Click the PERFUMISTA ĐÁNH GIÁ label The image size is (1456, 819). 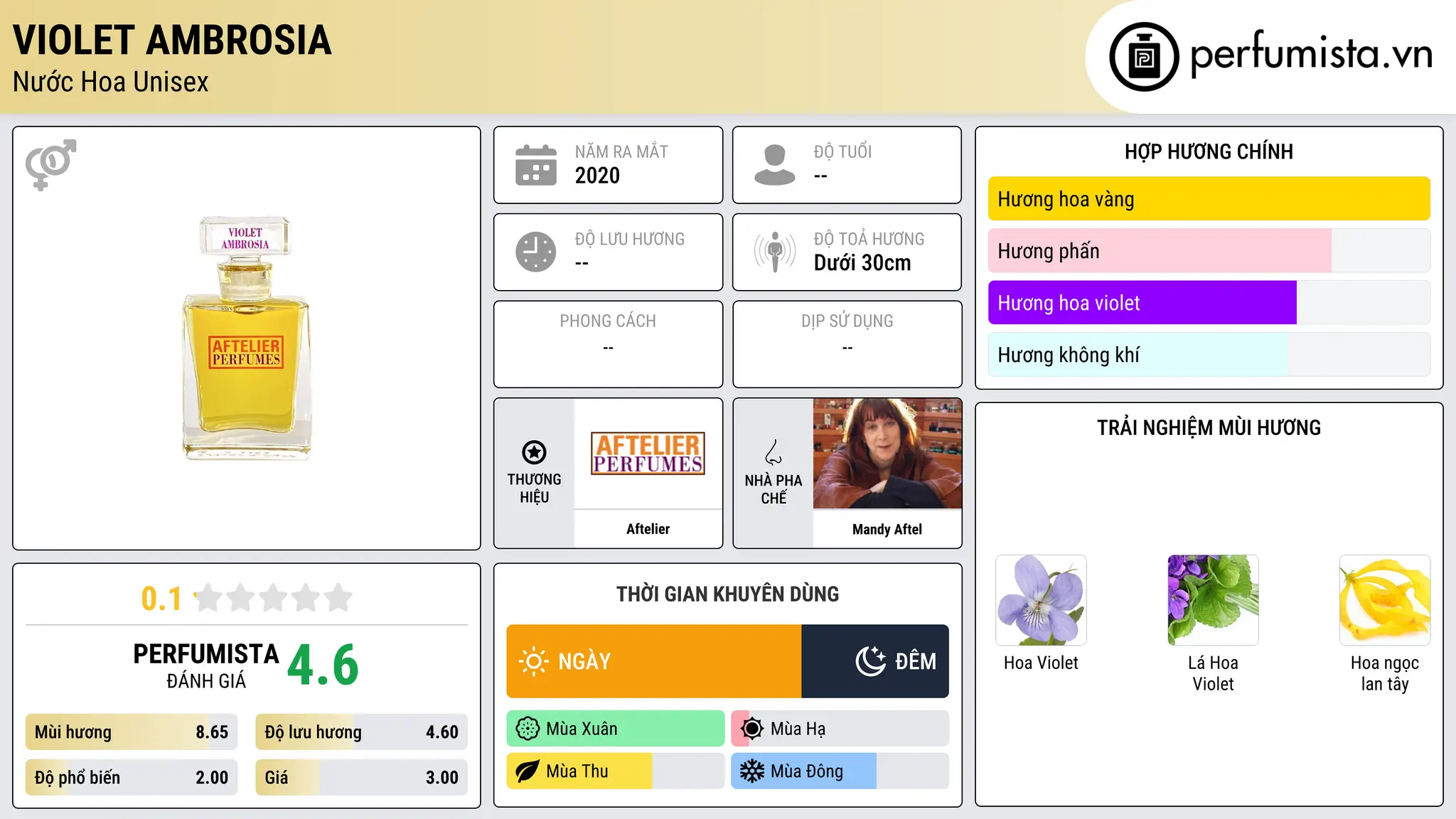[x=206, y=665]
